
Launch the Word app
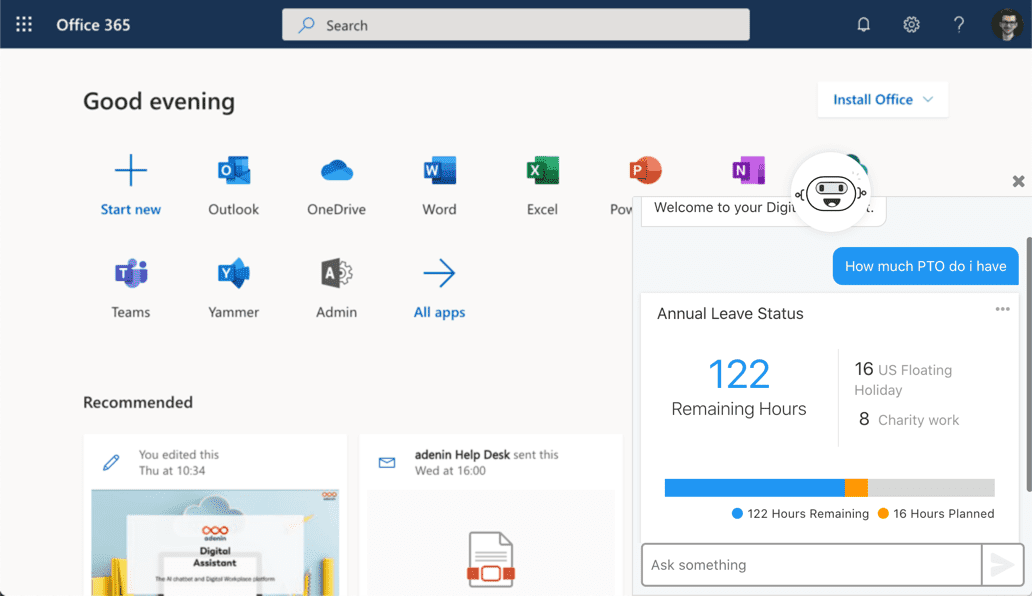click(x=440, y=170)
